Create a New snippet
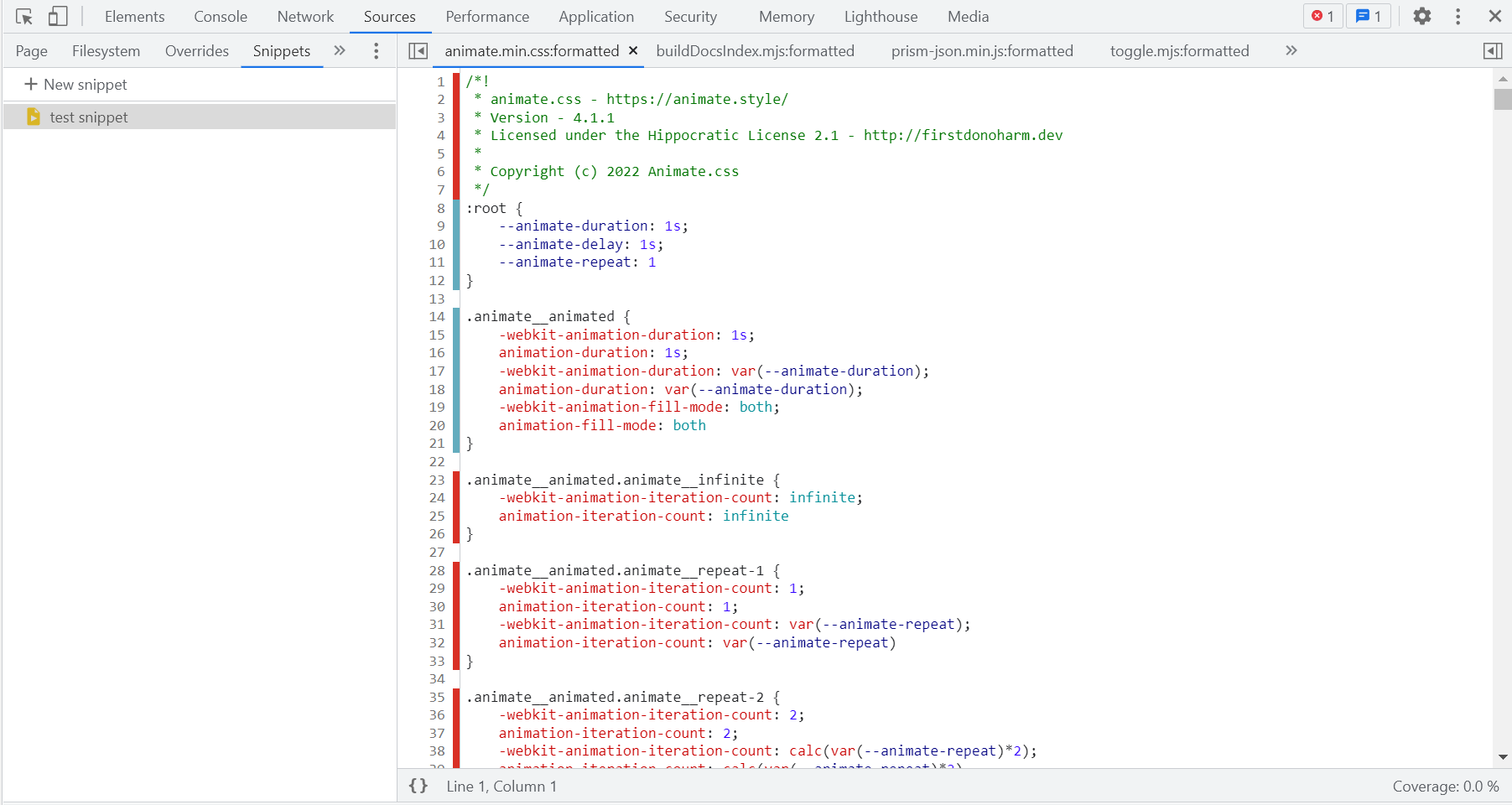 tap(76, 85)
